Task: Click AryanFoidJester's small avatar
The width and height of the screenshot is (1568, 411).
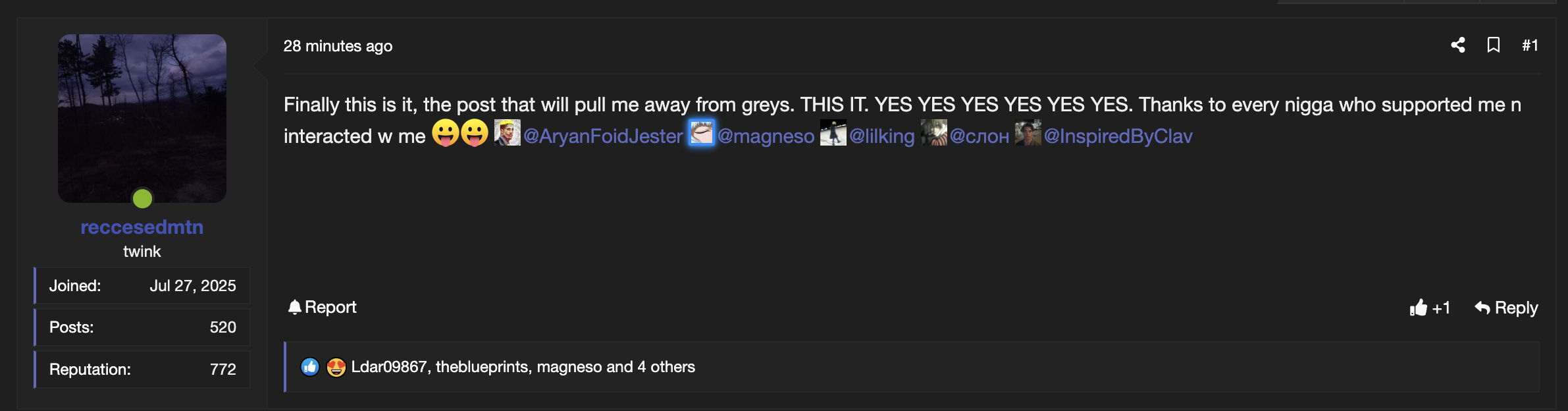Action: [x=508, y=133]
